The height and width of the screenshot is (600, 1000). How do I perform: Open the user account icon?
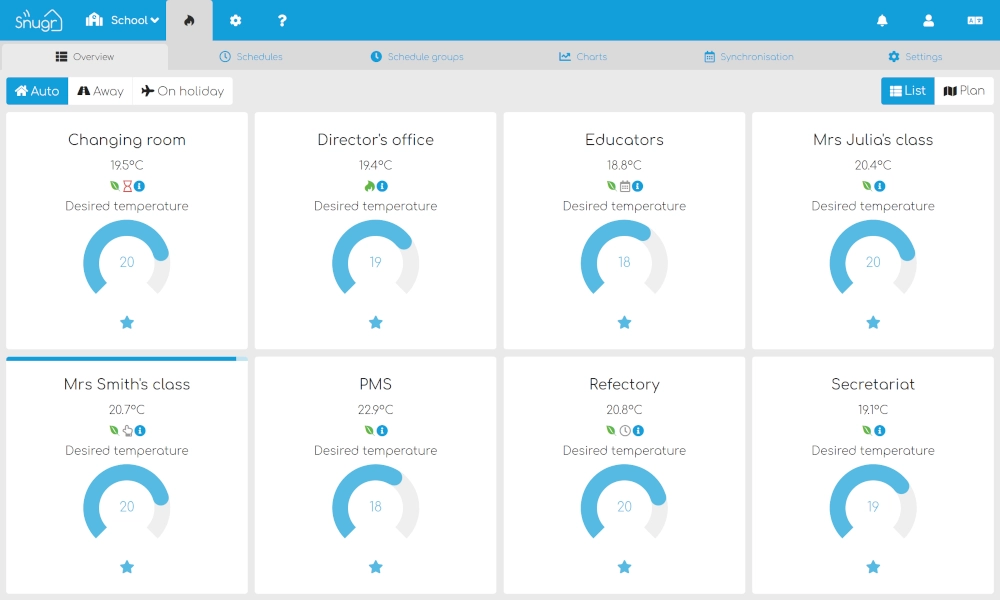[929, 20]
